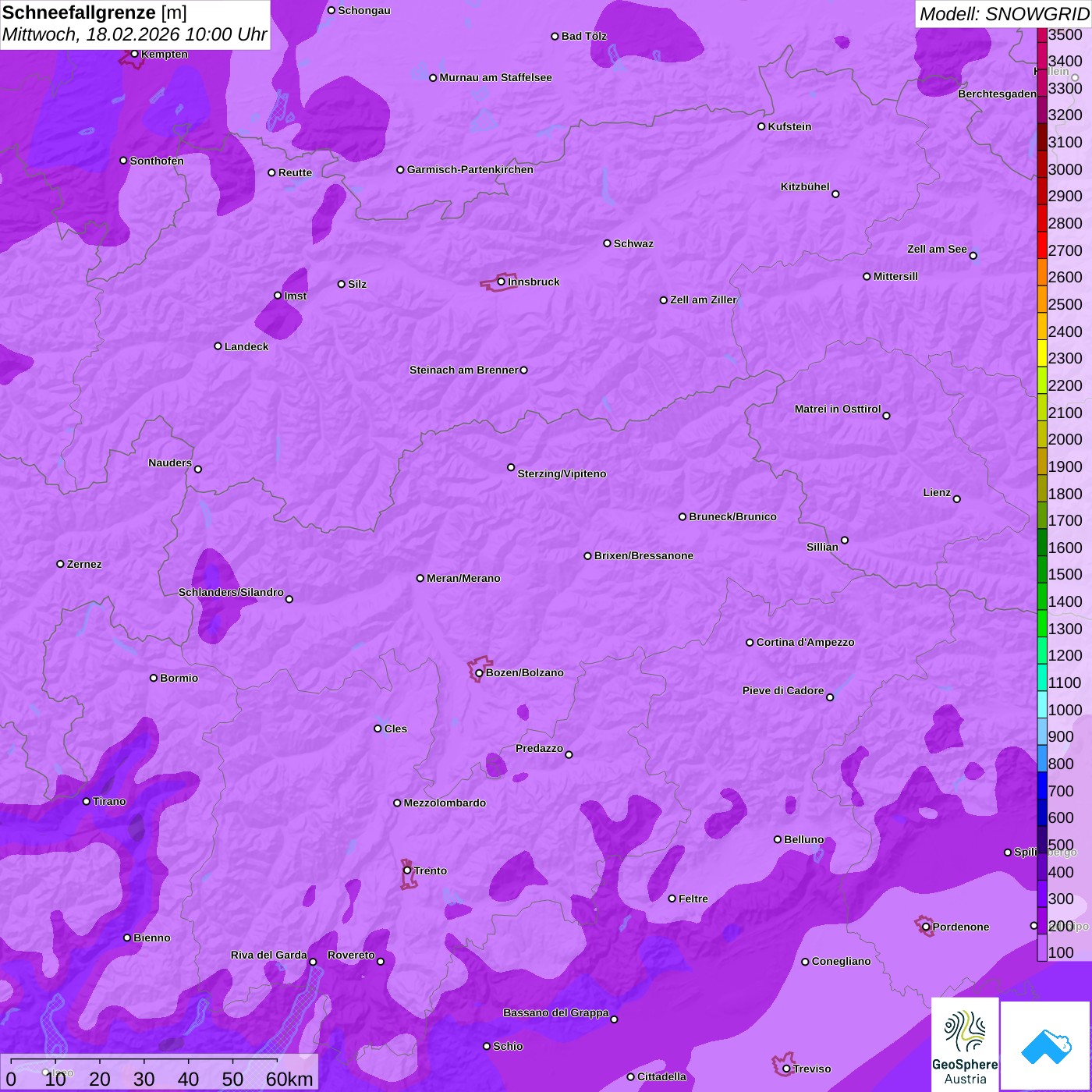Click the Tirano marker dot
The width and height of the screenshot is (1092, 1092).
click(87, 801)
